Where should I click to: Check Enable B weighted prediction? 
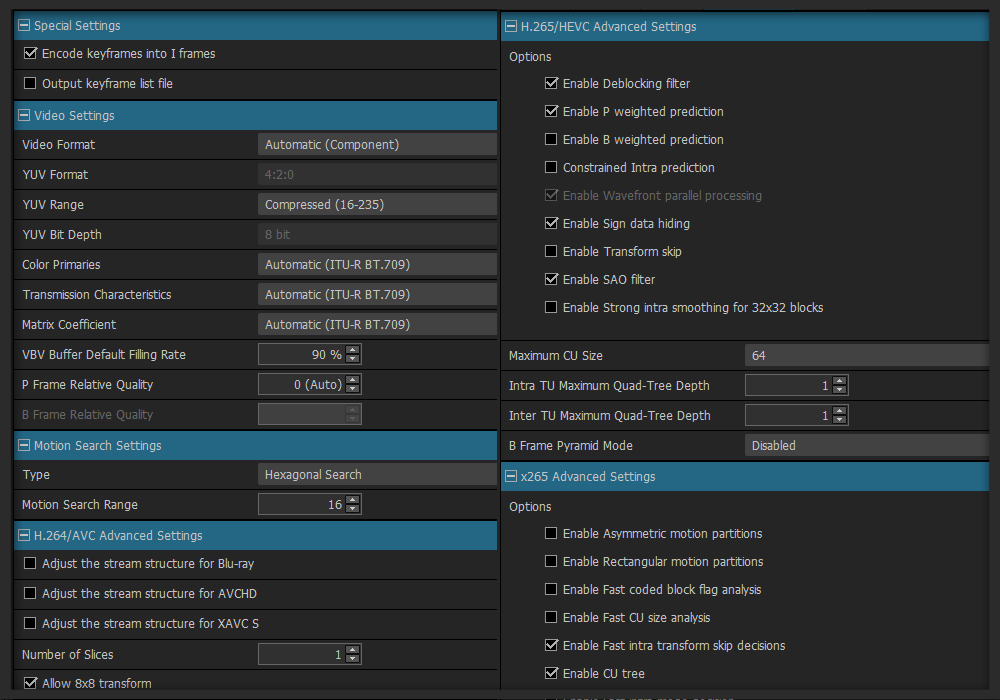pos(551,140)
